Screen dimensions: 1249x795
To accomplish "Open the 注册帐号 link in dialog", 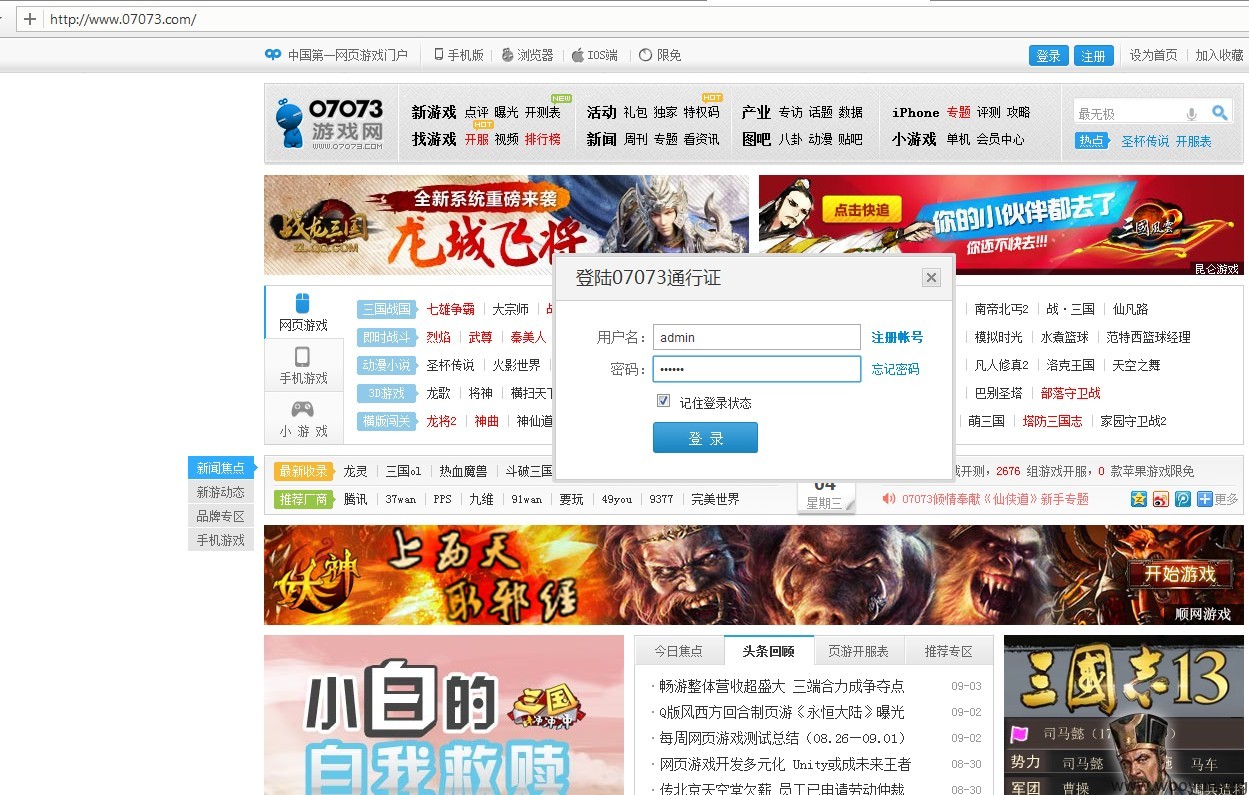I will point(897,338).
